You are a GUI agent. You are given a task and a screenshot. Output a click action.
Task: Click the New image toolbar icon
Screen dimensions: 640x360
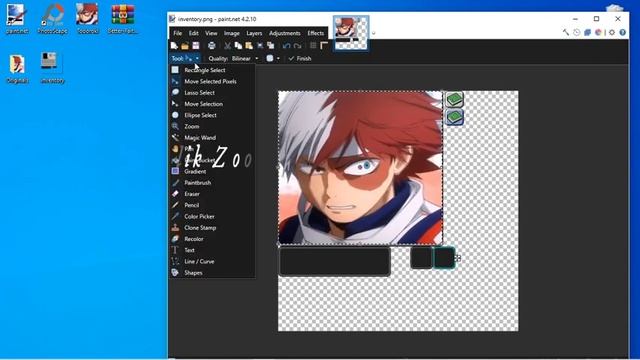pyautogui.click(x=174, y=46)
